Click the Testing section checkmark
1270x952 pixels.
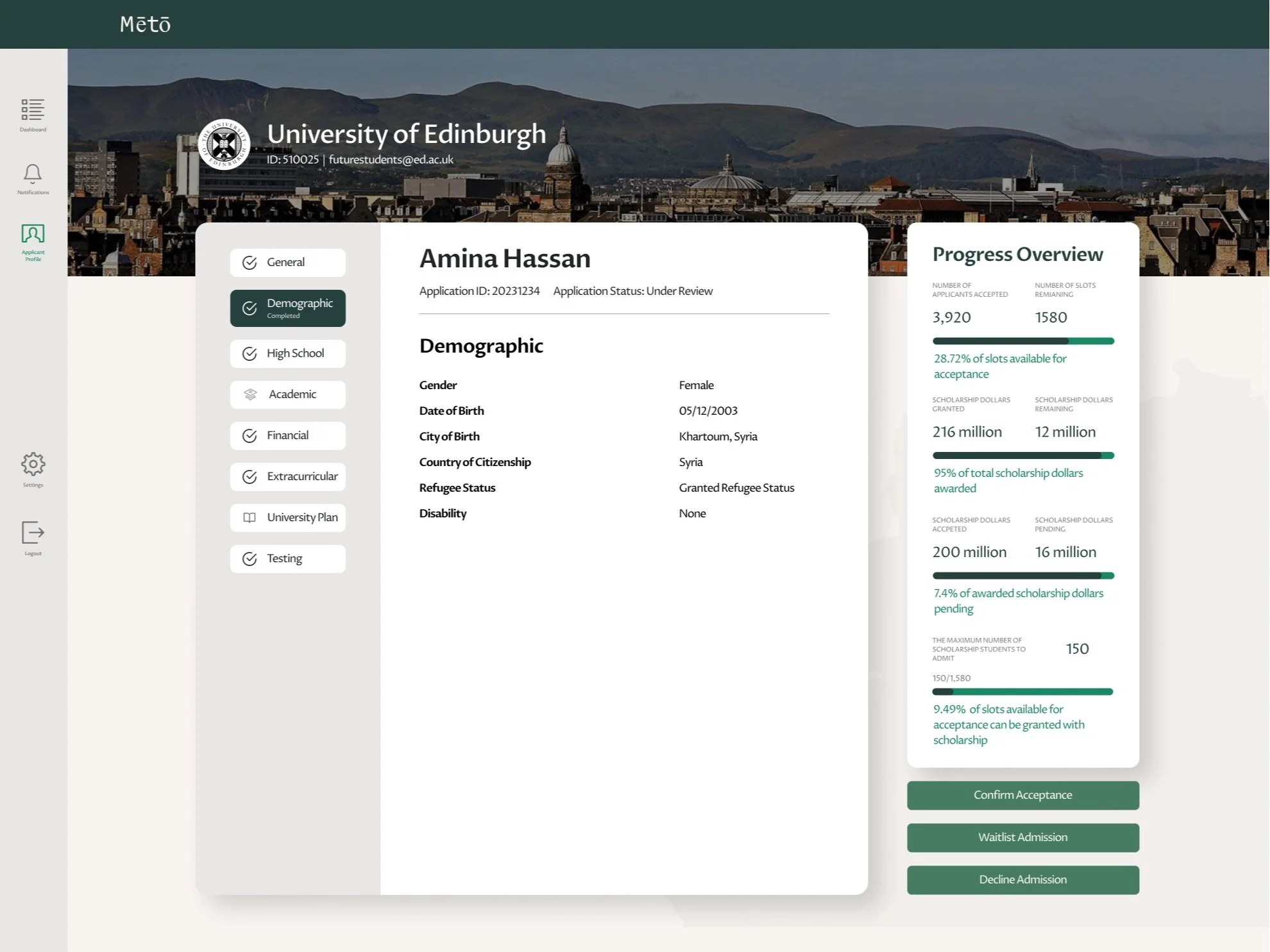pyautogui.click(x=250, y=559)
